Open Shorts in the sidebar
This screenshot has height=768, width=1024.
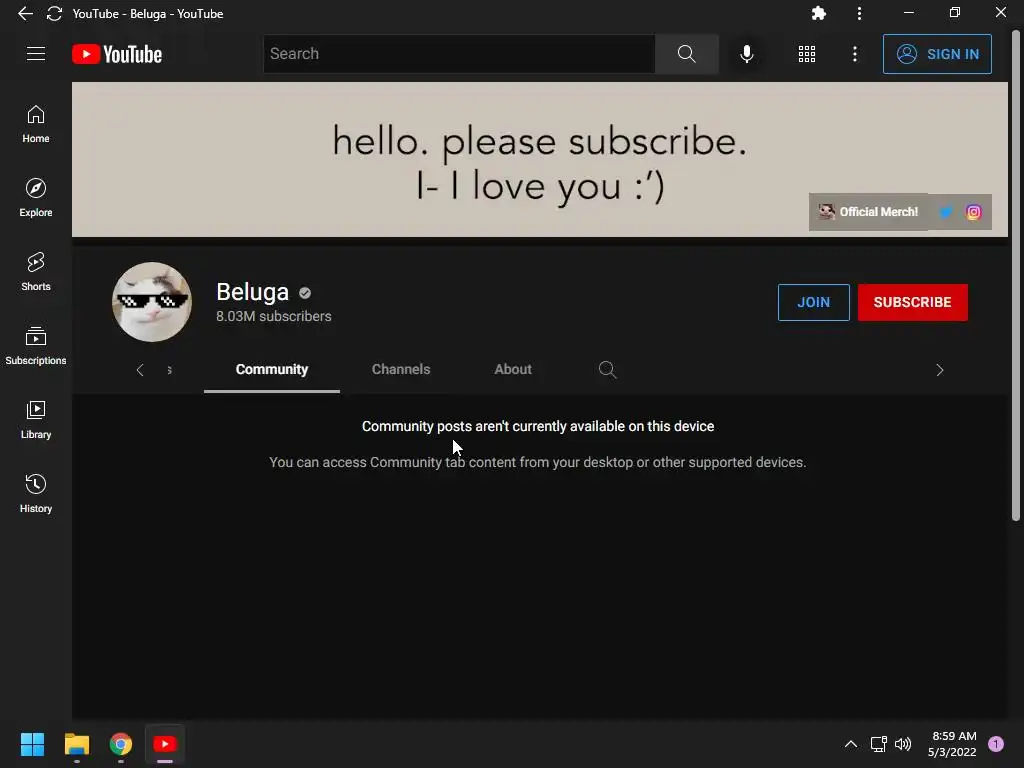click(36, 272)
